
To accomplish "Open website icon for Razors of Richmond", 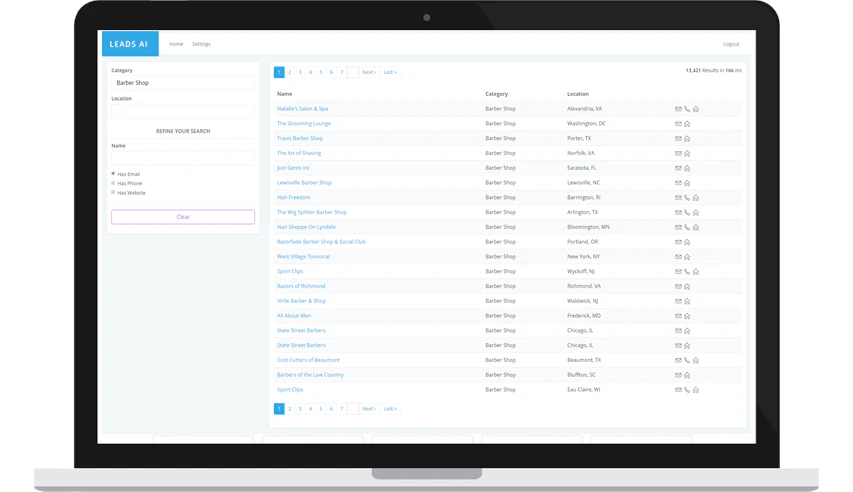I will click(x=687, y=286).
